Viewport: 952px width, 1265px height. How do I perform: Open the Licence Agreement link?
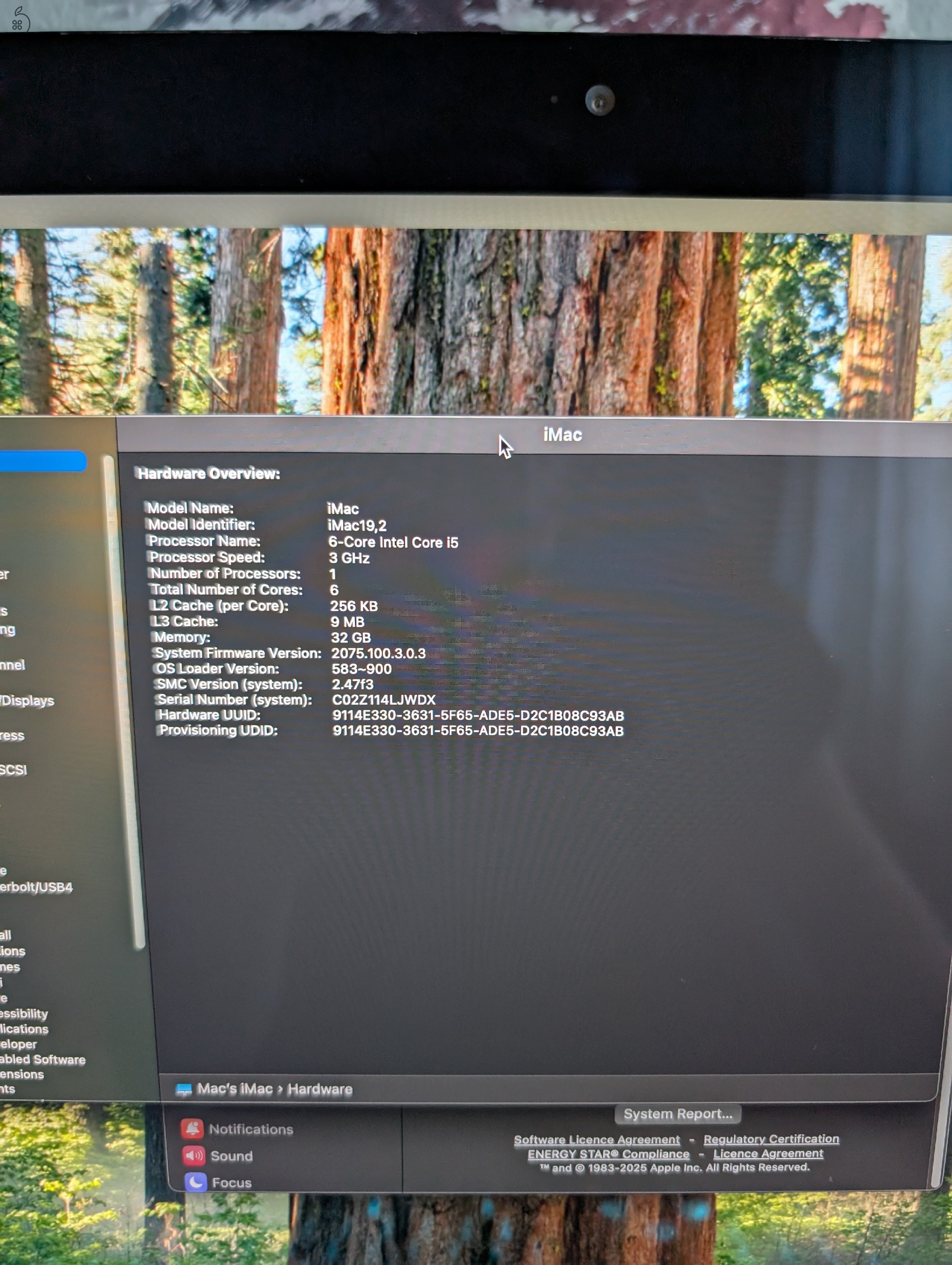coord(768,1153)
